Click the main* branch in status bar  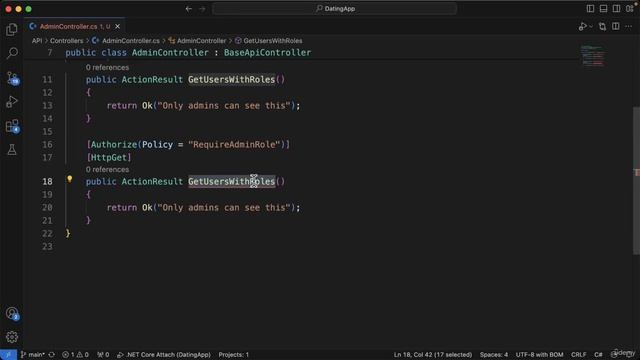33,355
